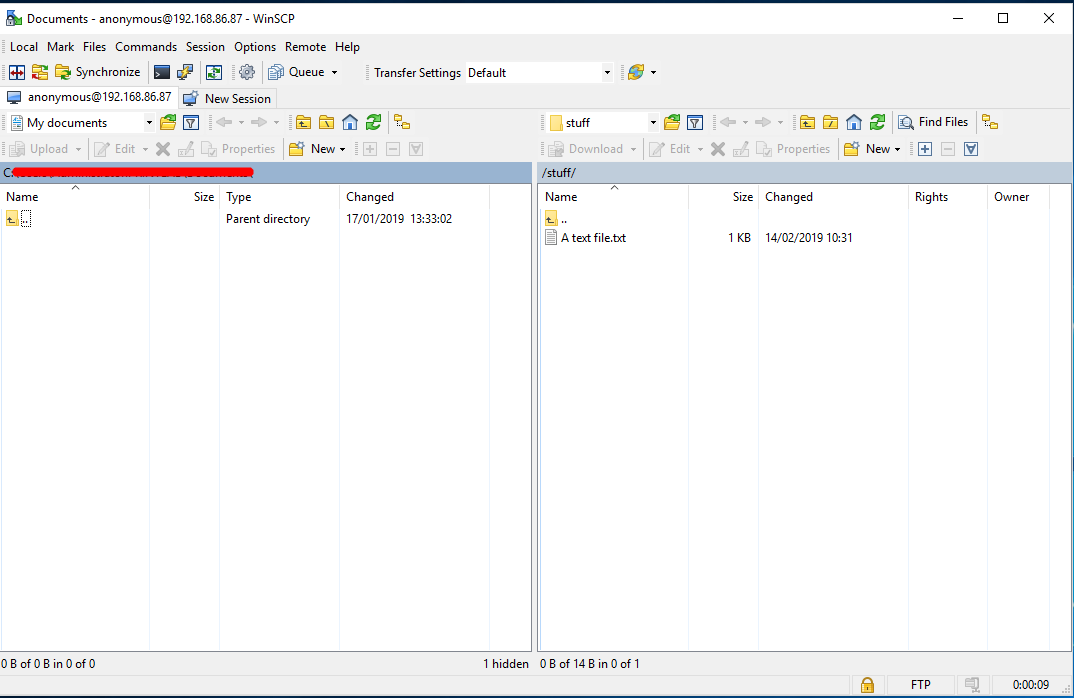Click the globe icon in main toolbar
This screenshot has width=1074, height=698.
[x=636, y=72]
